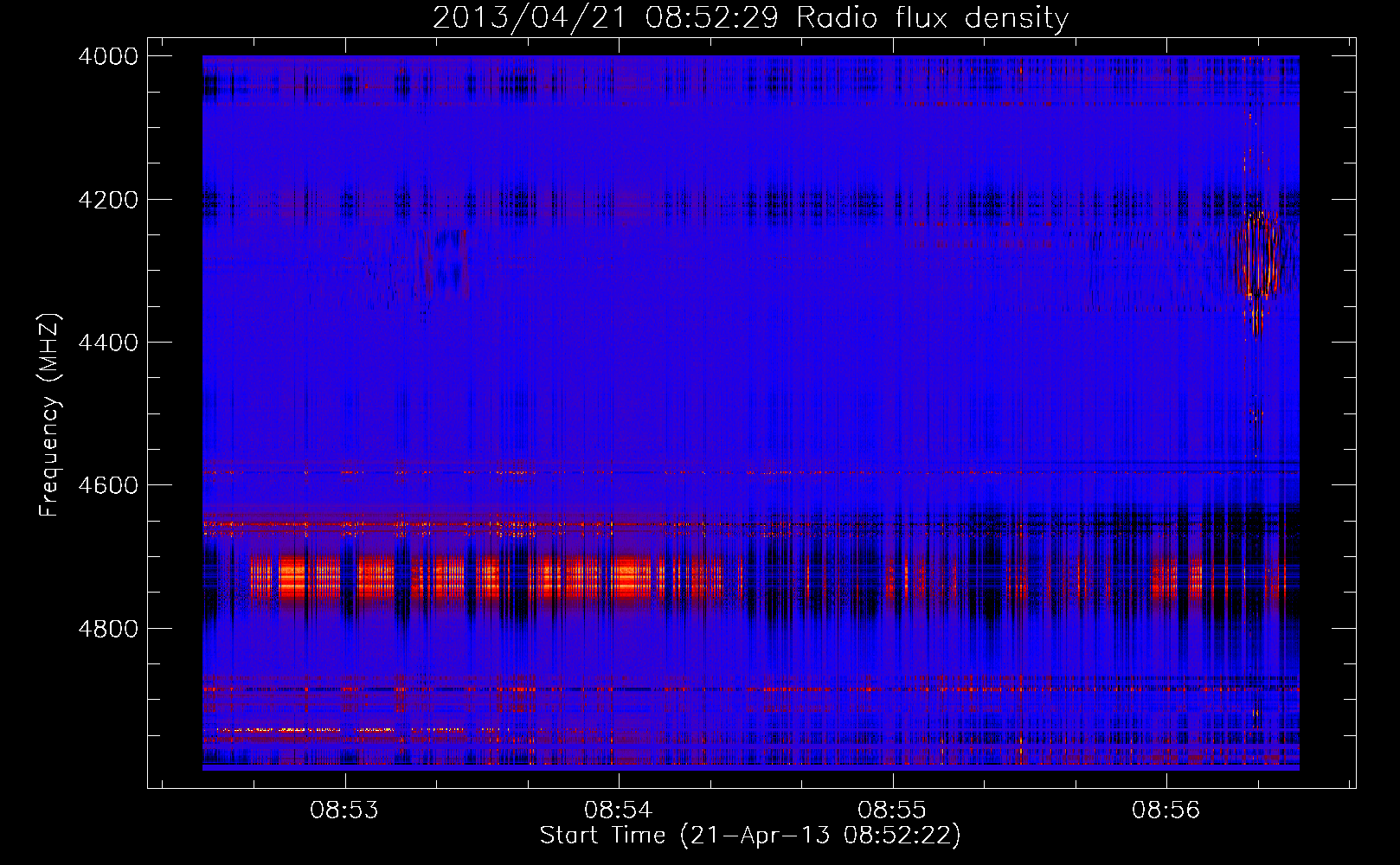Click the plot title "2013/04/21 08:52:29 Radio flux density"
Screen dimensions: 1400x865
tap(750, 18)
